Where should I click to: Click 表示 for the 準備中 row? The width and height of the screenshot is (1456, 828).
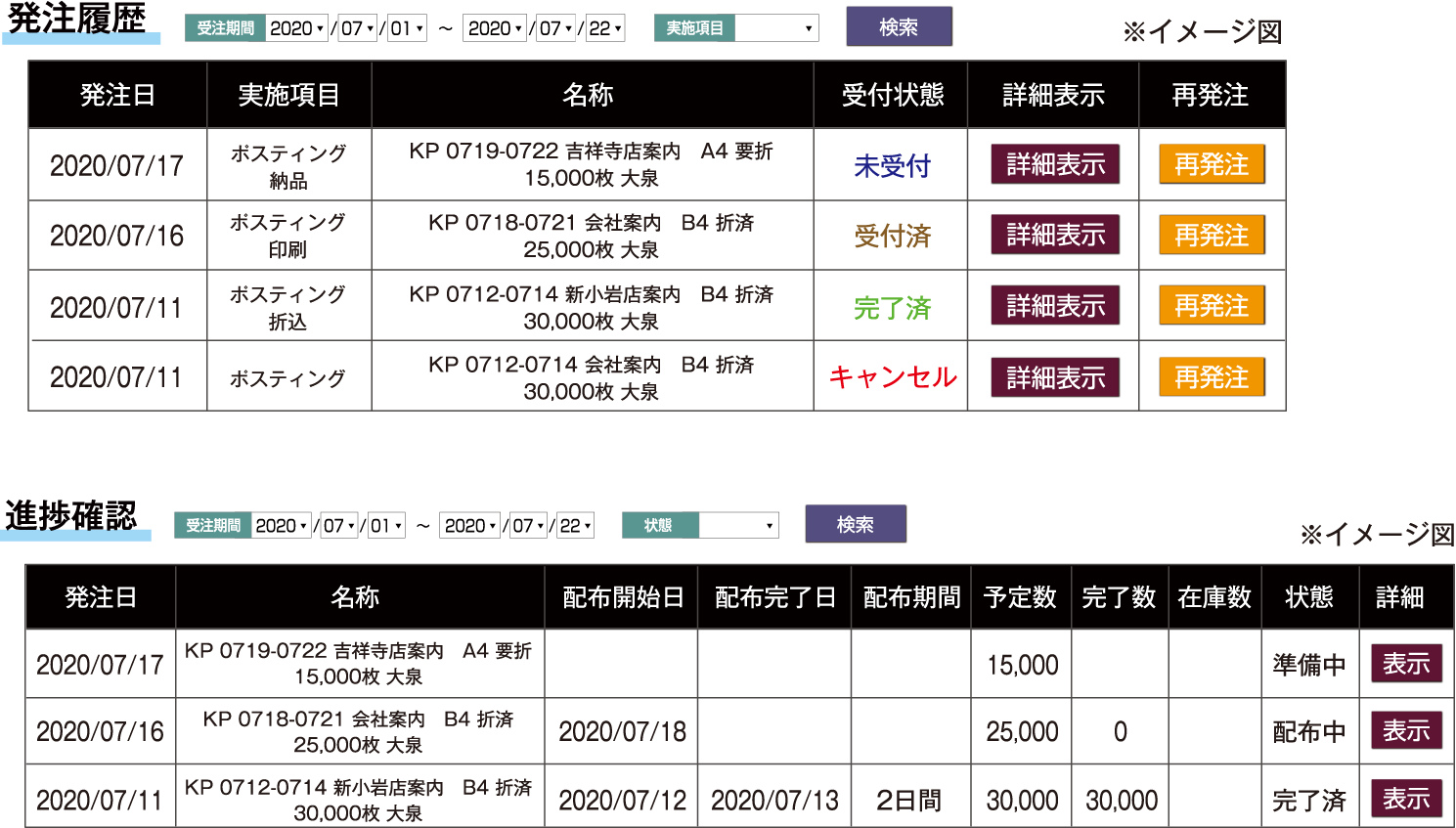(1406, 664)
